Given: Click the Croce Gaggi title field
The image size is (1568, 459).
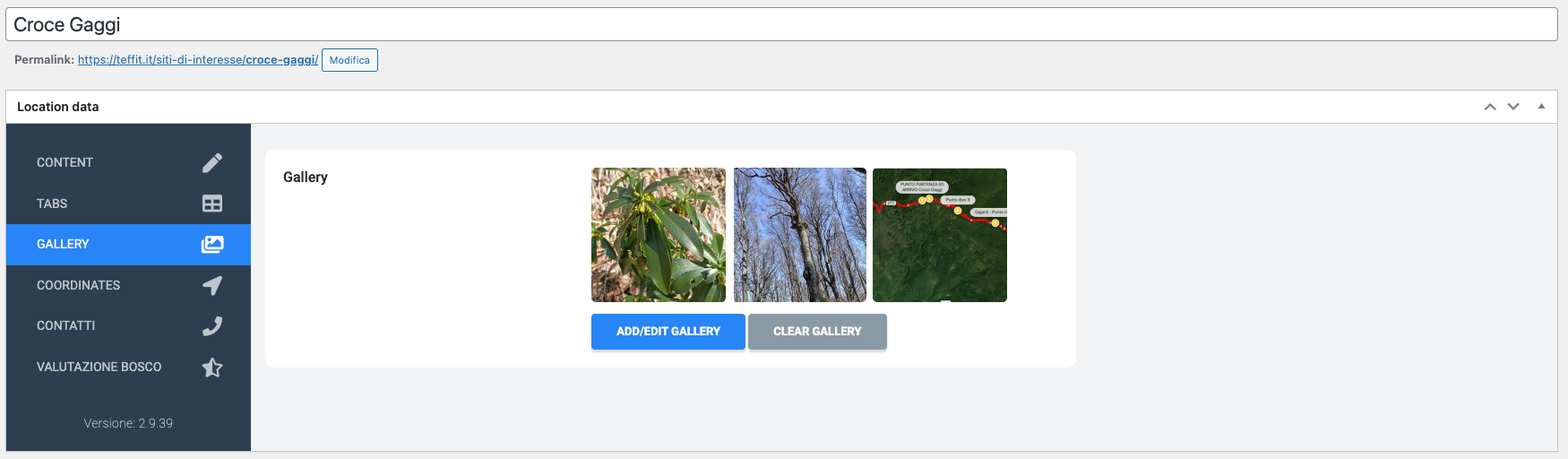Looking at the screenshot, I should point(781,24).
